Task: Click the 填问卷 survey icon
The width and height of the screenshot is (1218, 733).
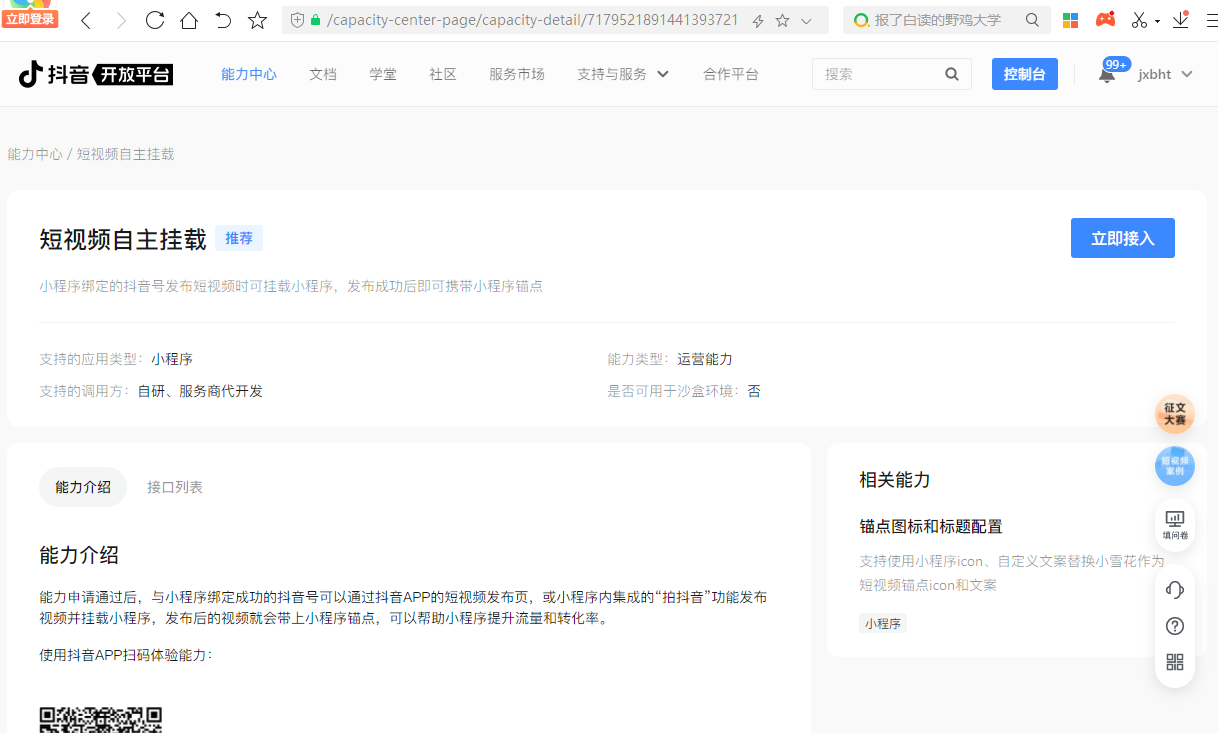Action: [x=1175, y=523]
